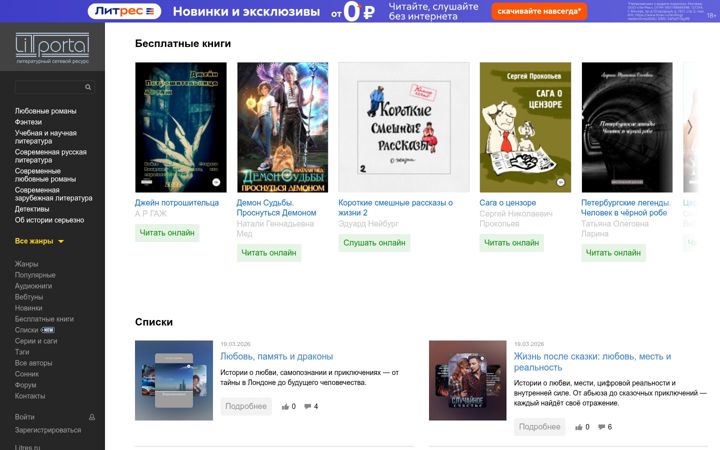
Task: Open Любовь, память и драконы thumbnail
Action: coord(174,380)
